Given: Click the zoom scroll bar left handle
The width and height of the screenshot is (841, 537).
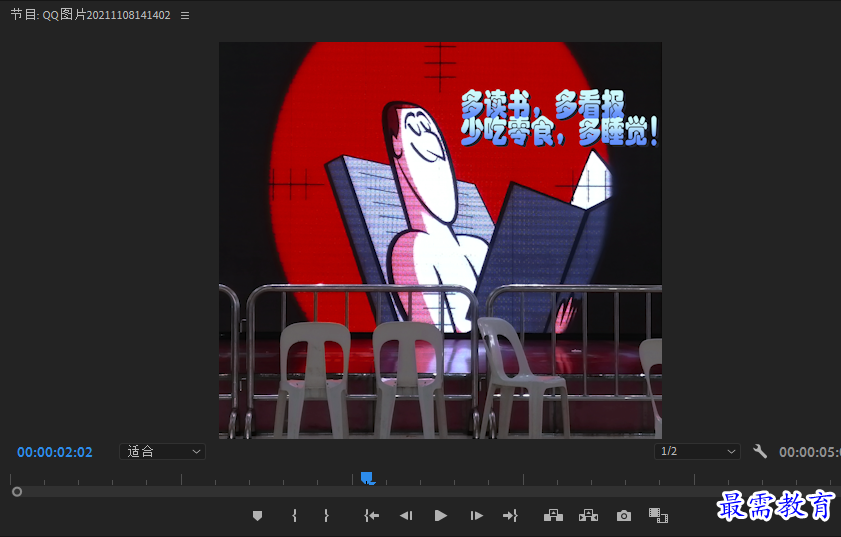Looking at the screenshot, I should click(17, 491).
